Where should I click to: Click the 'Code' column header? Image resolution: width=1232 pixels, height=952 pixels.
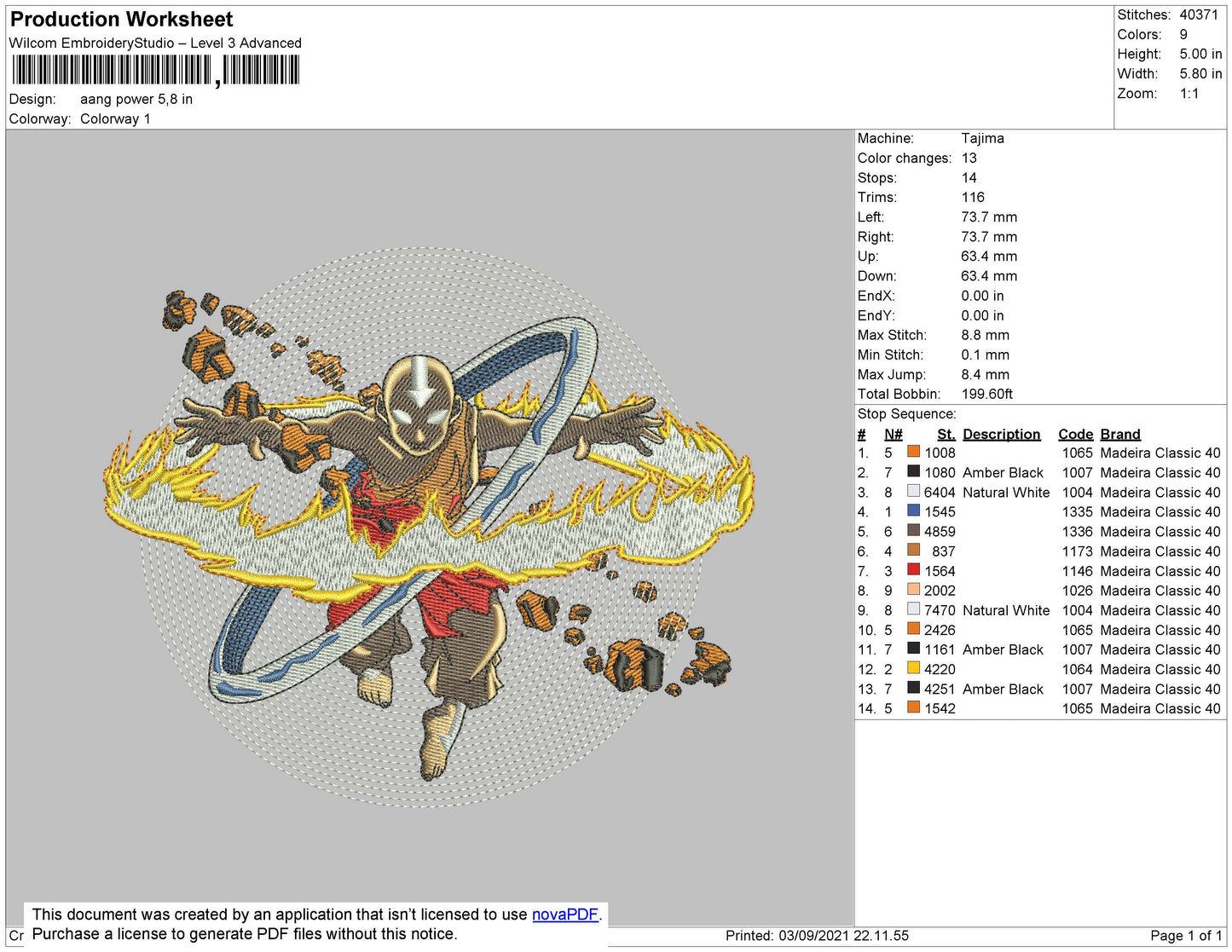pyautogui.click(x=1075, y=434)
